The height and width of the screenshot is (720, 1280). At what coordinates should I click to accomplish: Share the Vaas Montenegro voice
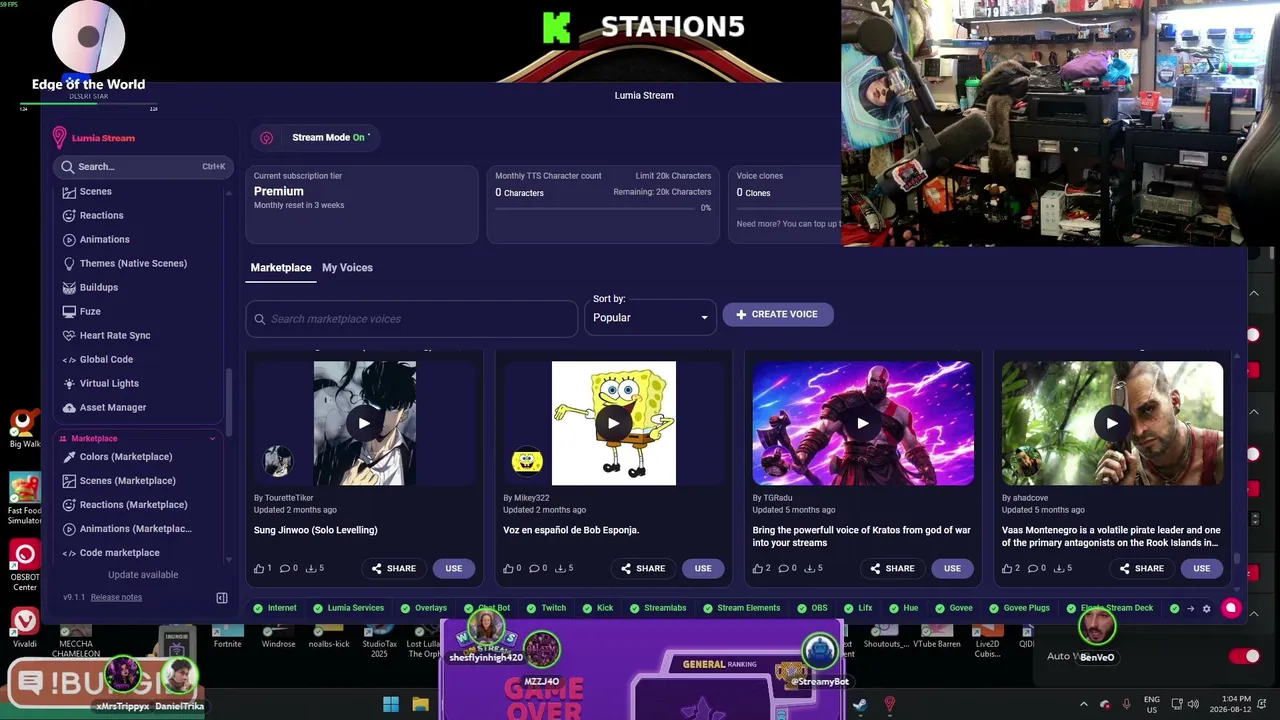(x=1140, y=568)
